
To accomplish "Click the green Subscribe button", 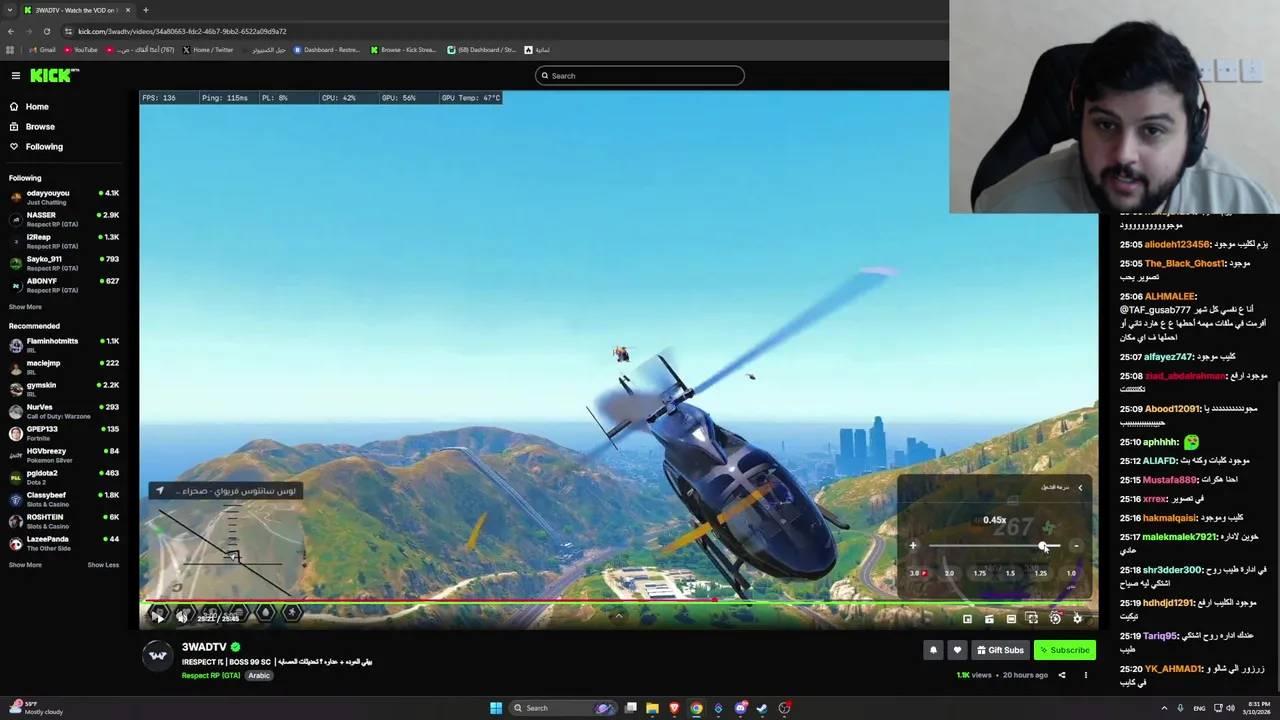I will click(1065, 650).
